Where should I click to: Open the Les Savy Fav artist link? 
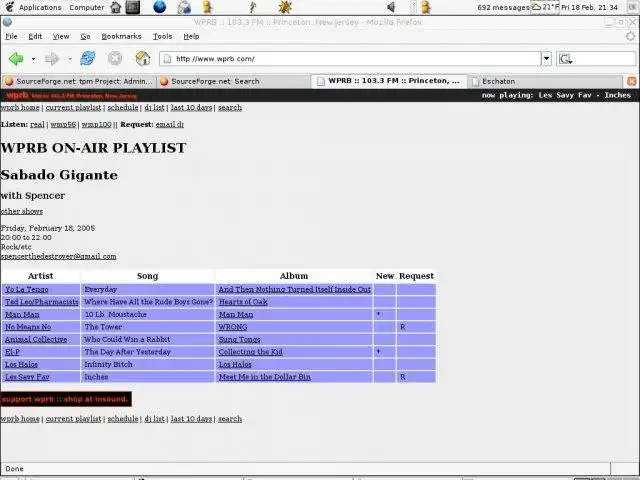coord(27,377)
